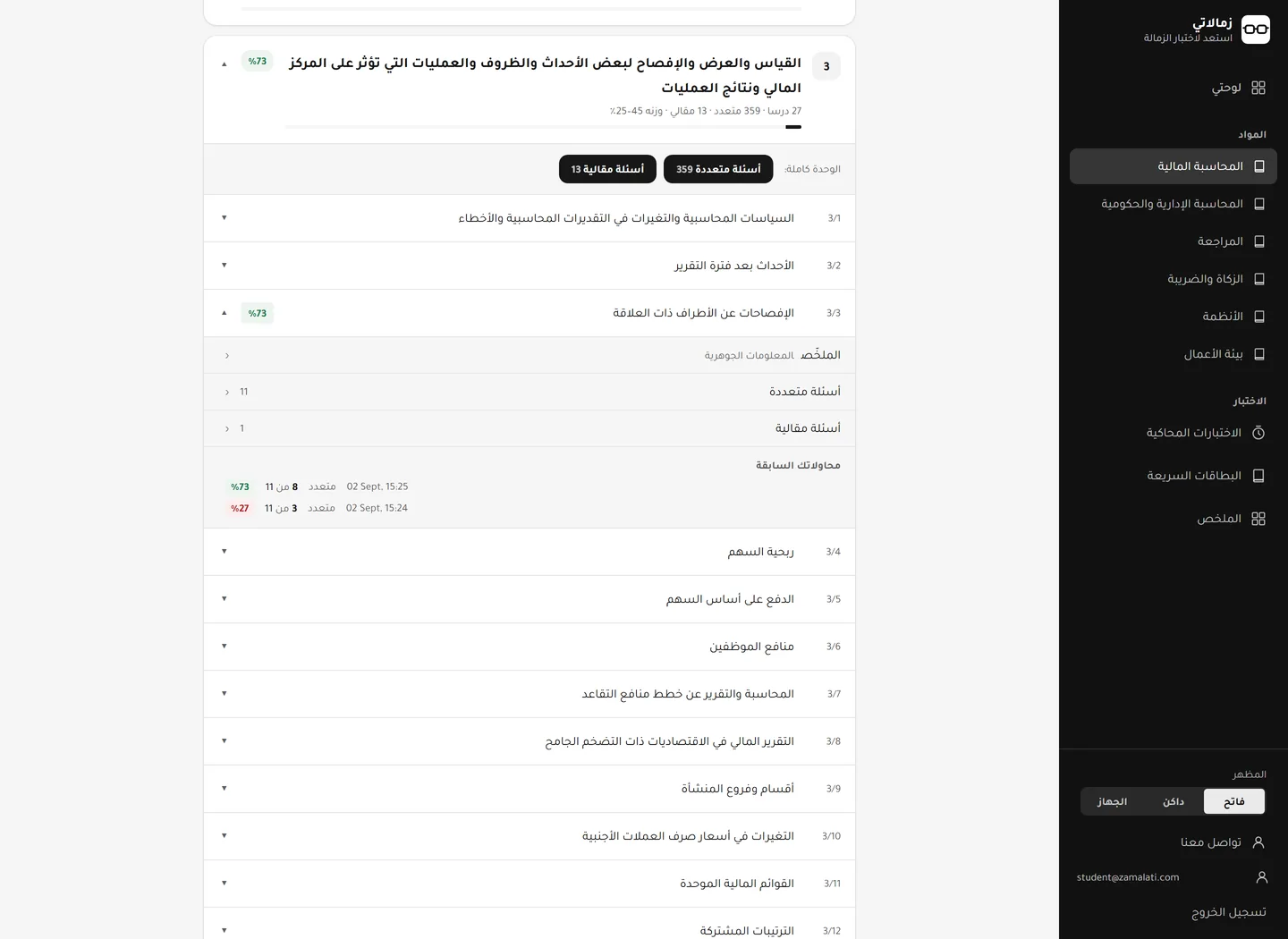1288x939 pixels.
Task: Open المراجعة subject in sidebar
Action: (x=1174, y=241)
